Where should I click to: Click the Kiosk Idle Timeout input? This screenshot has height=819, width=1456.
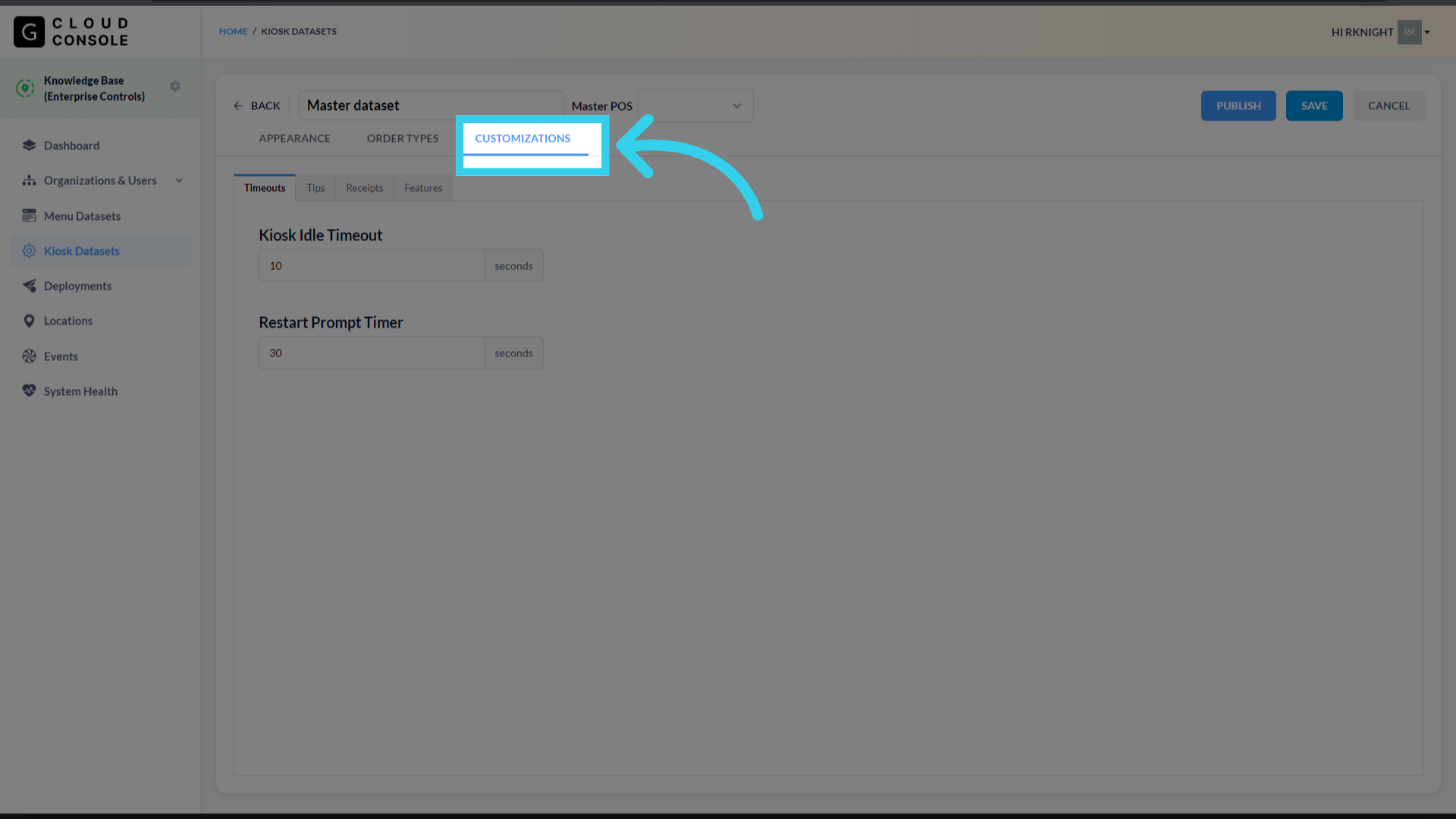click(x=371, y=266)
